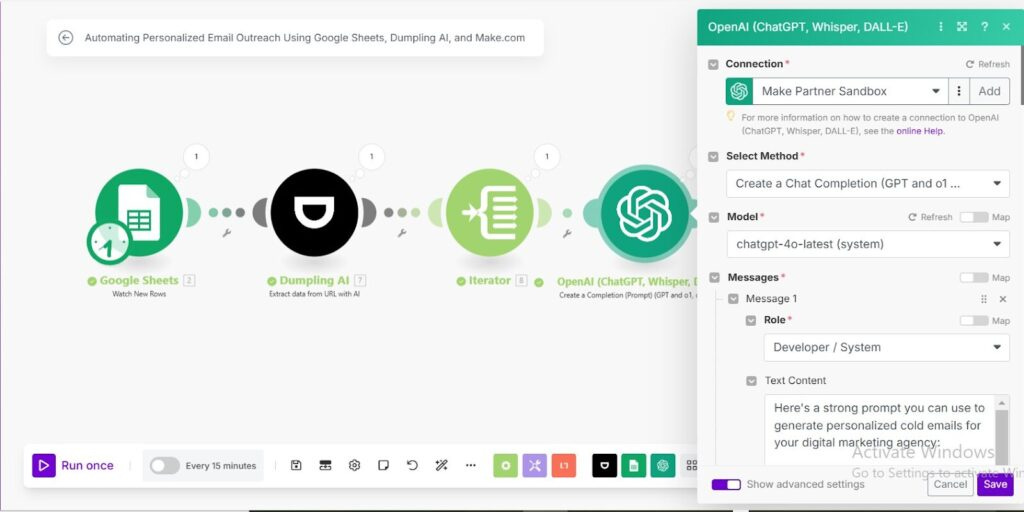Go back using the arrow beside scenario title
The width and height of the screenshot is (1024, 512).
(x=66, y=38)
